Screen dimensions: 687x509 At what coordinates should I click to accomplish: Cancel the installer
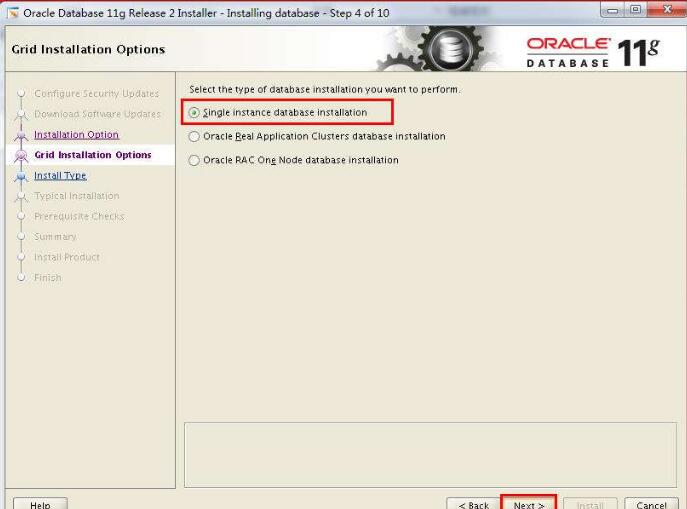[651, 504]
